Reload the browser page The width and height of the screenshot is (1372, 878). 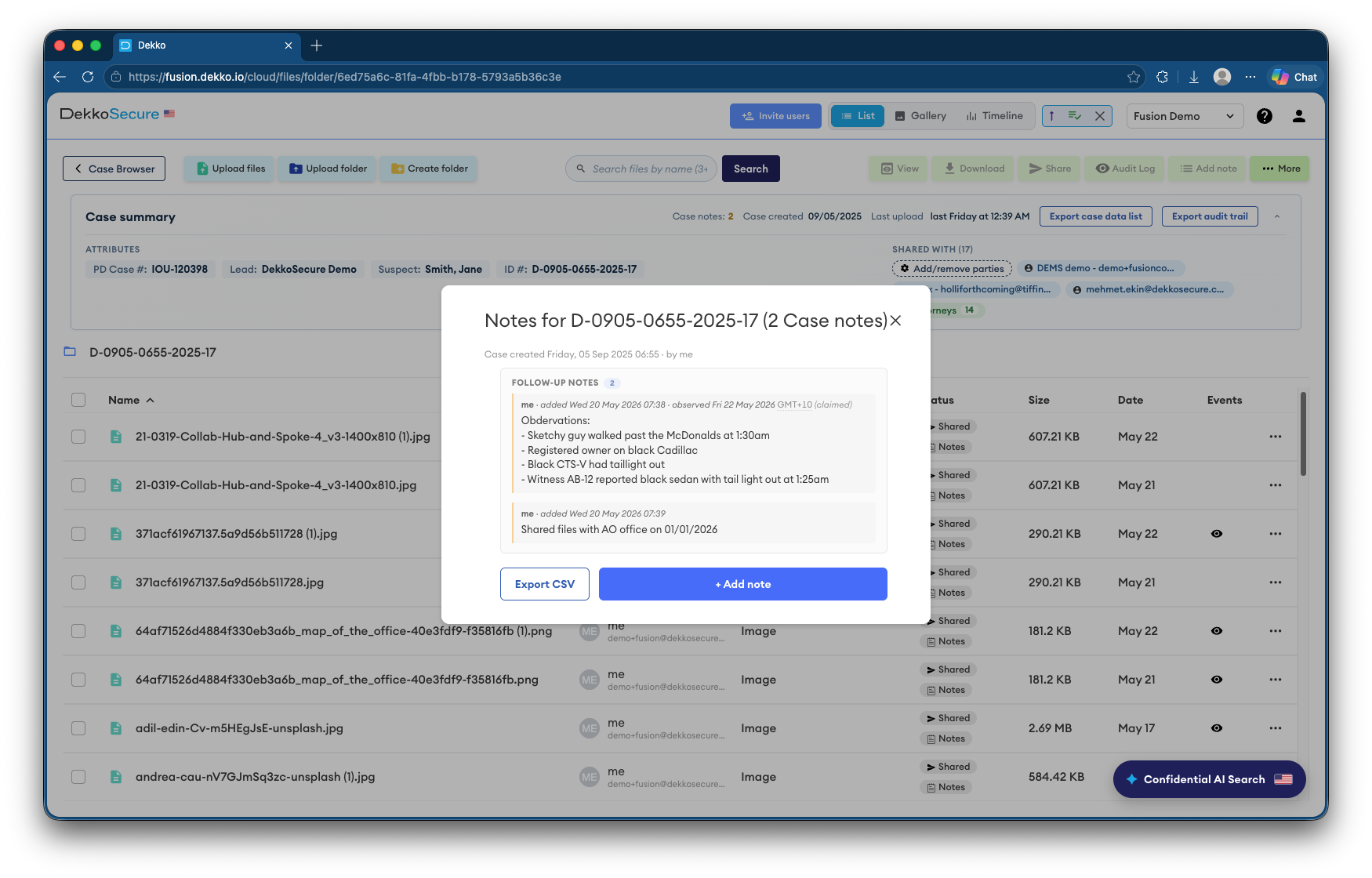[88, 77]
